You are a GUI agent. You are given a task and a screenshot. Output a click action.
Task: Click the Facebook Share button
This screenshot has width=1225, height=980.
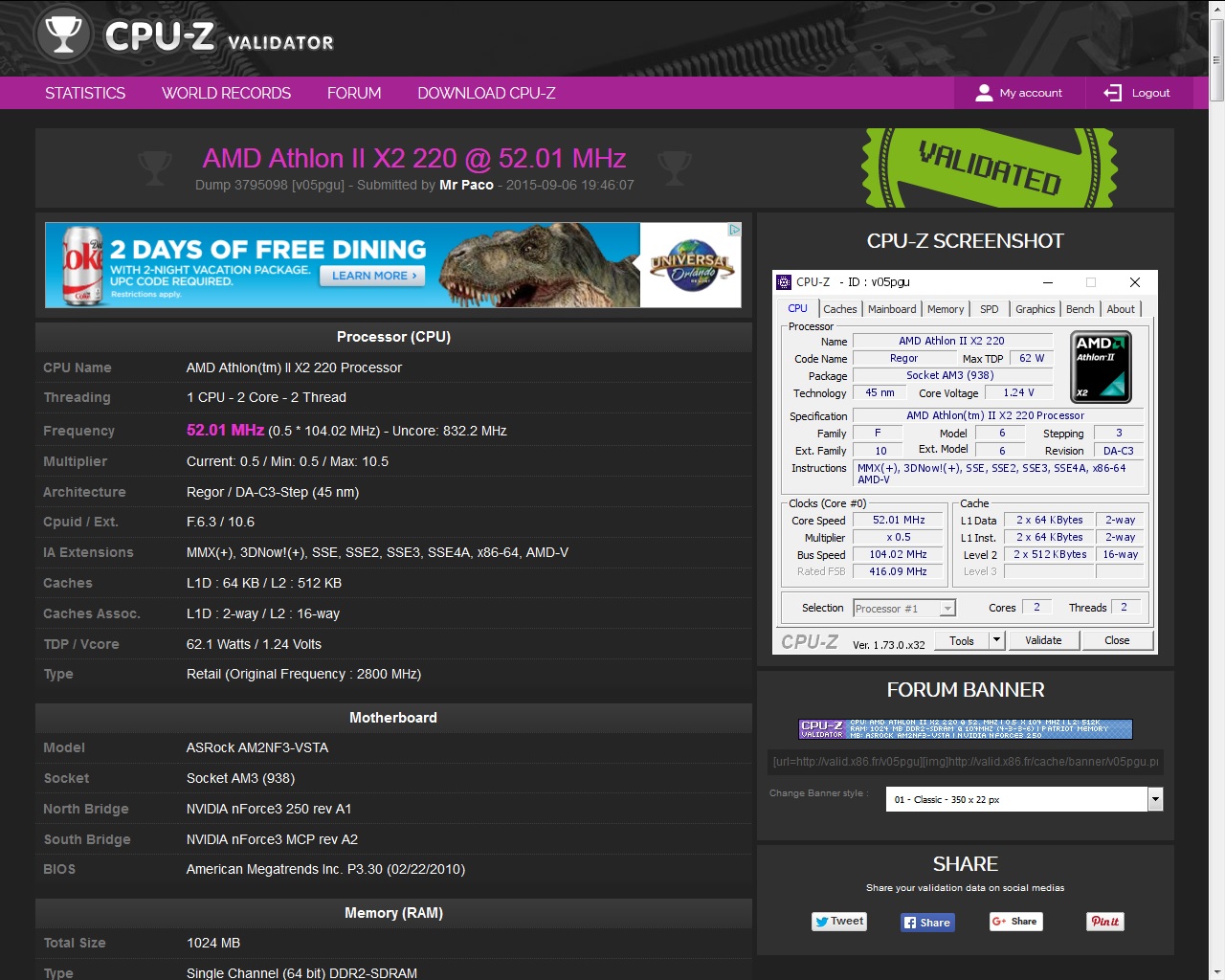927,923
